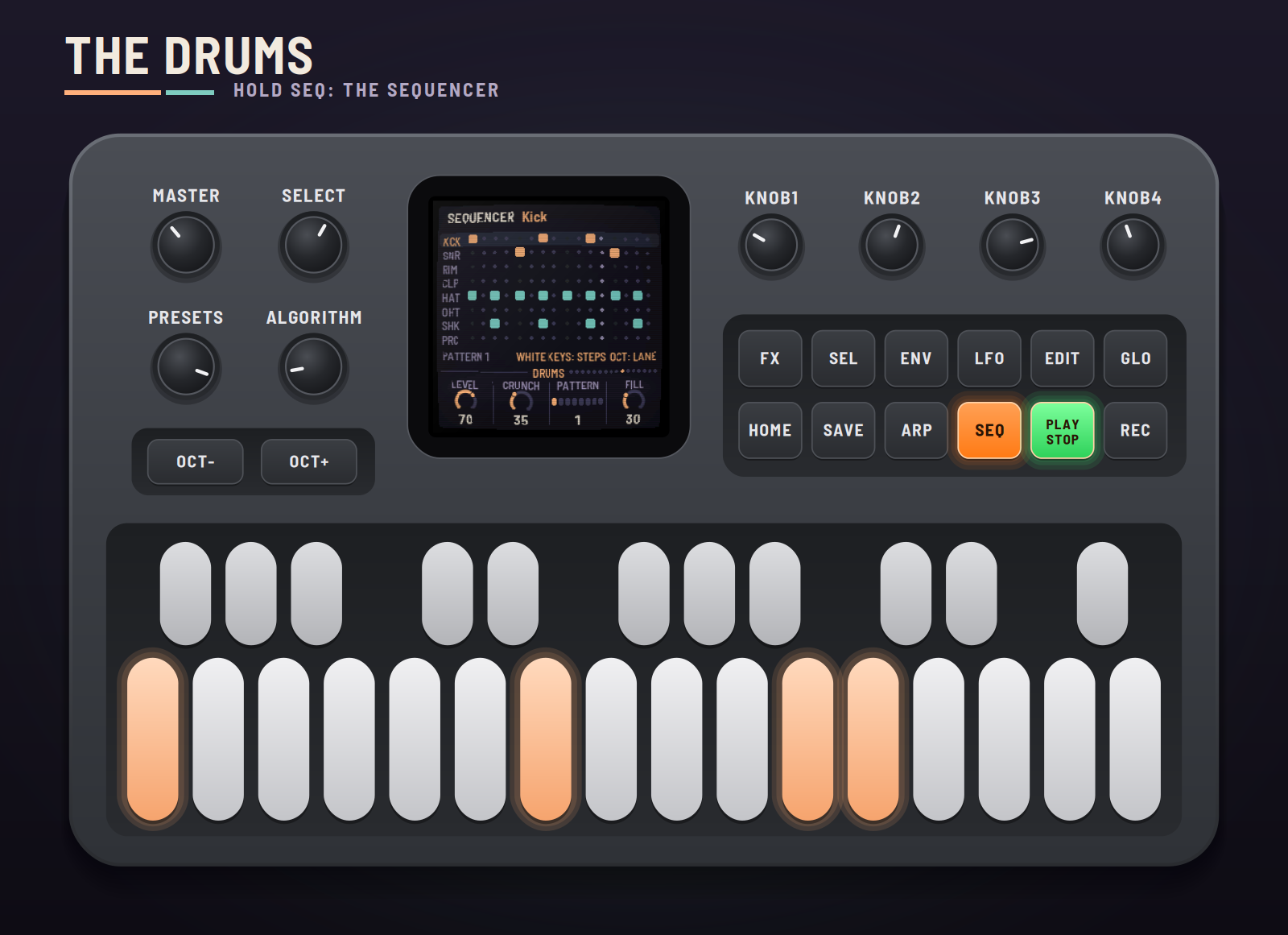Start recording with REC
The width and height of the screenshot is (1288, 935).
1136,430
